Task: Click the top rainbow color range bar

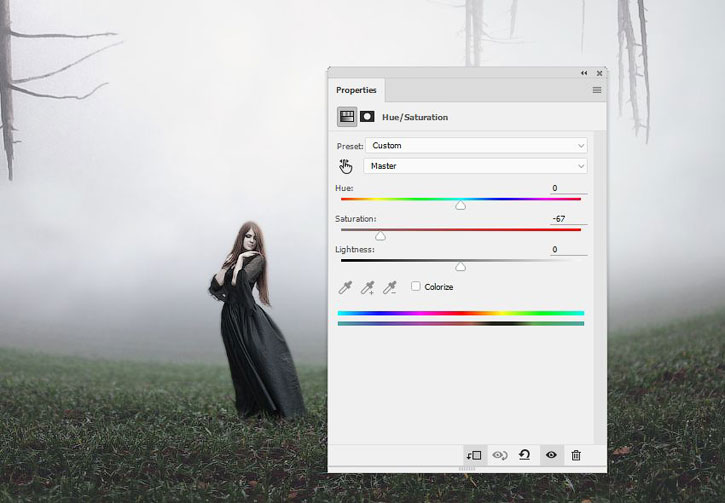Action: (x=461, y=313)
